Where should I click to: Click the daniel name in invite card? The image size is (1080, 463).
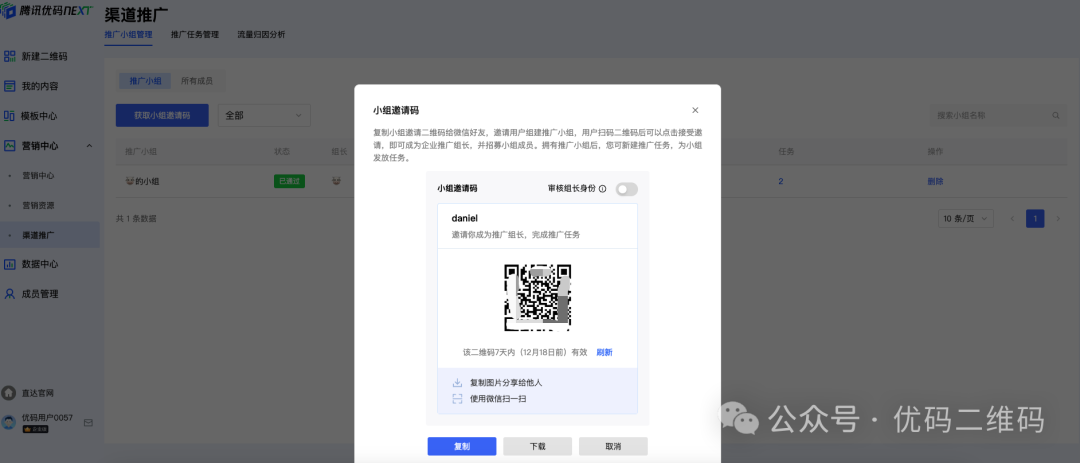pyautogui.click(x=465, y=218)
